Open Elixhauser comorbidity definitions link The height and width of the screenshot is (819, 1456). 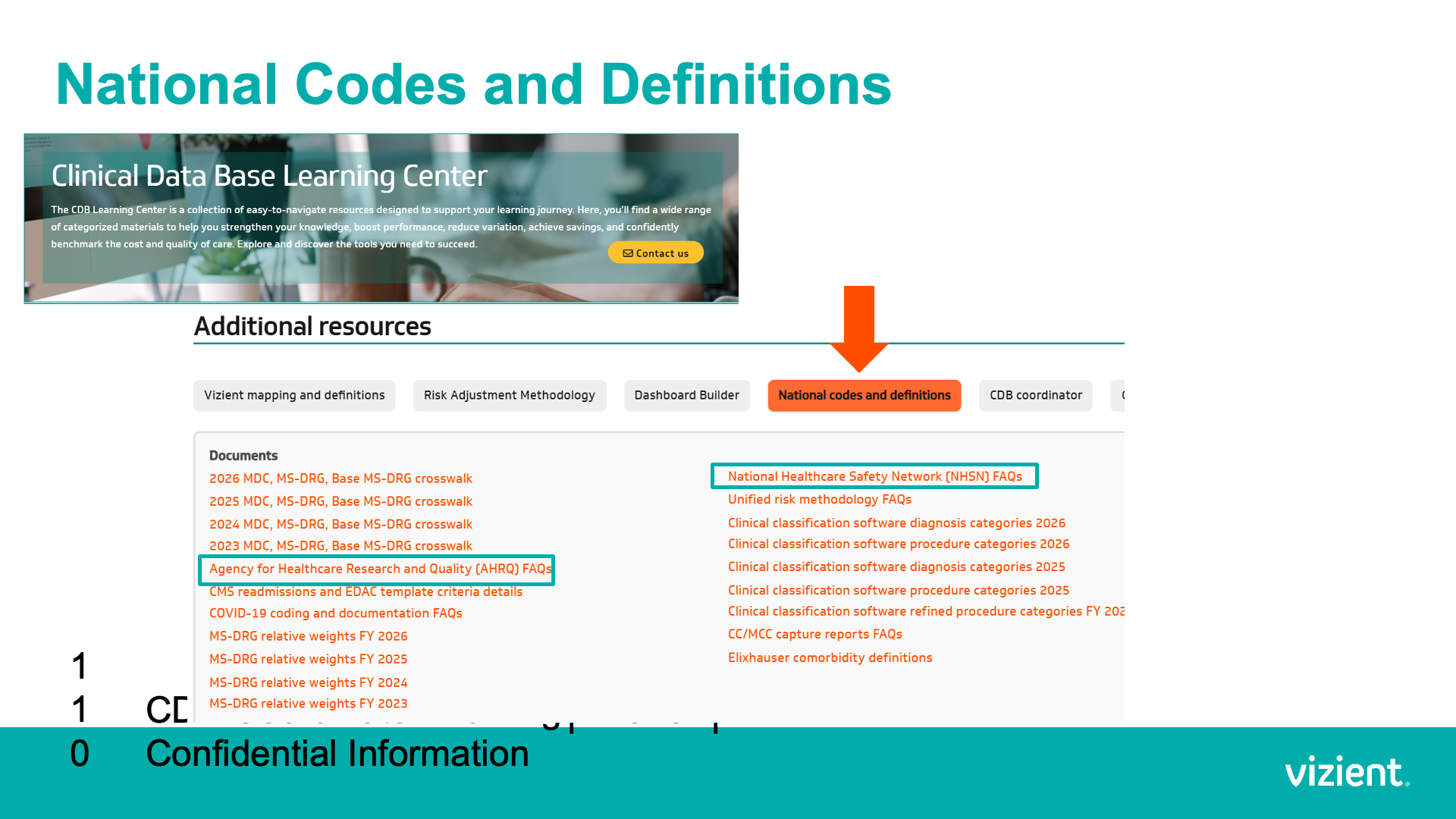830,657
